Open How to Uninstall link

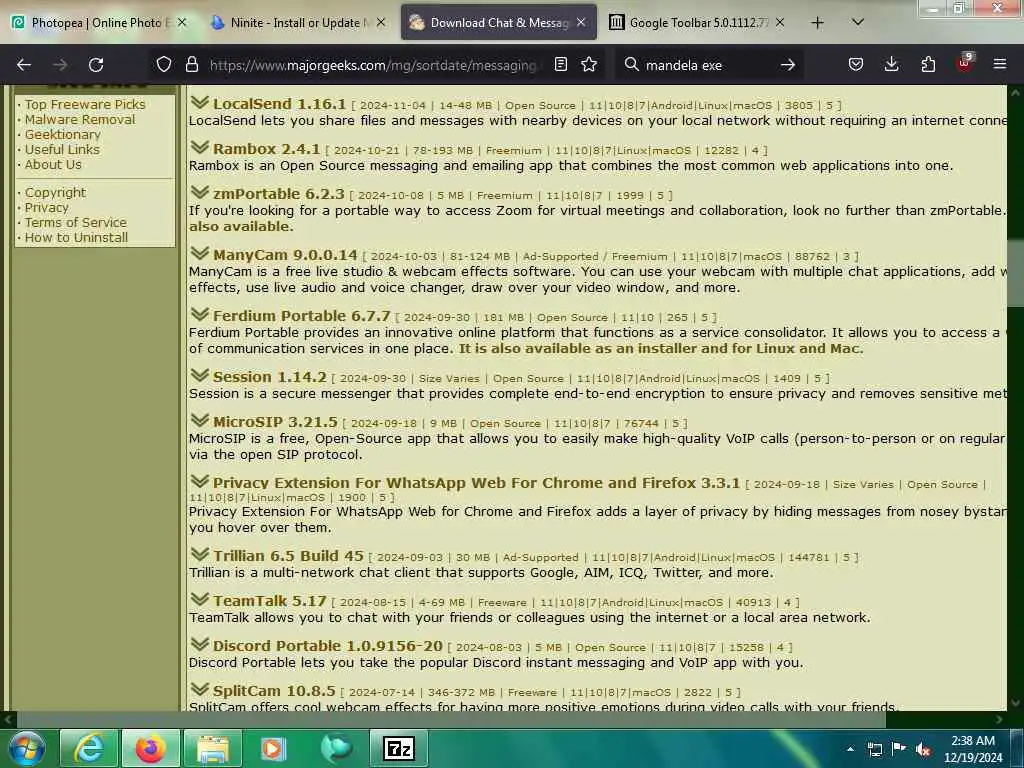[x=76, y=238]
